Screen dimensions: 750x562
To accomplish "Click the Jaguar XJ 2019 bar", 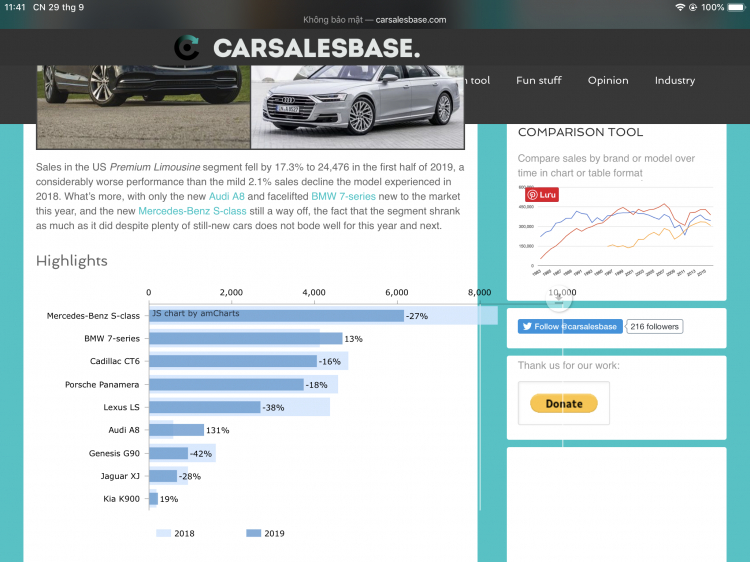I will [163, 476].
